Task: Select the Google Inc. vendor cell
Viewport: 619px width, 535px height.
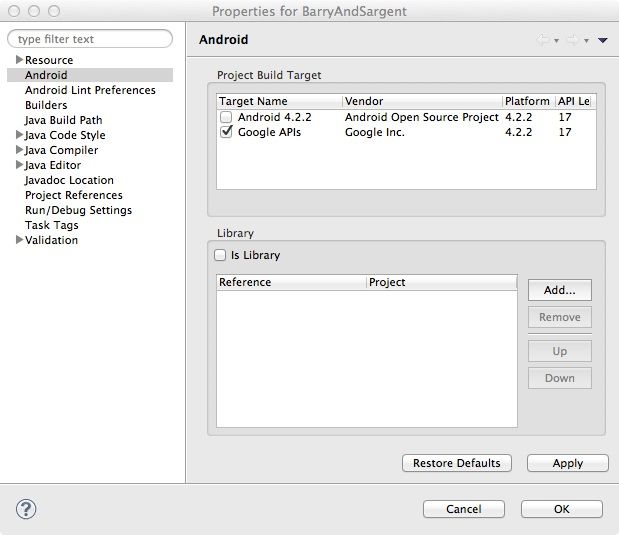Action: tap(375, 132)
